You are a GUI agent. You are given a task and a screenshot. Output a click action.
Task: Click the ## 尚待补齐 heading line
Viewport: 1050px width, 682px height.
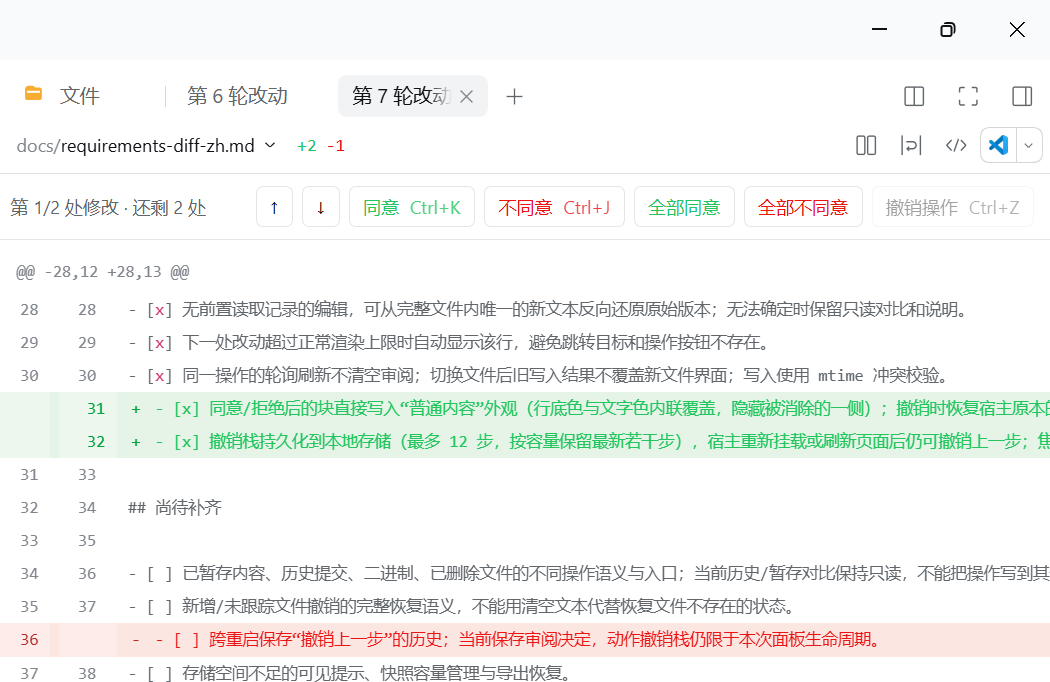pyautogui.click(x=175, y=508)
